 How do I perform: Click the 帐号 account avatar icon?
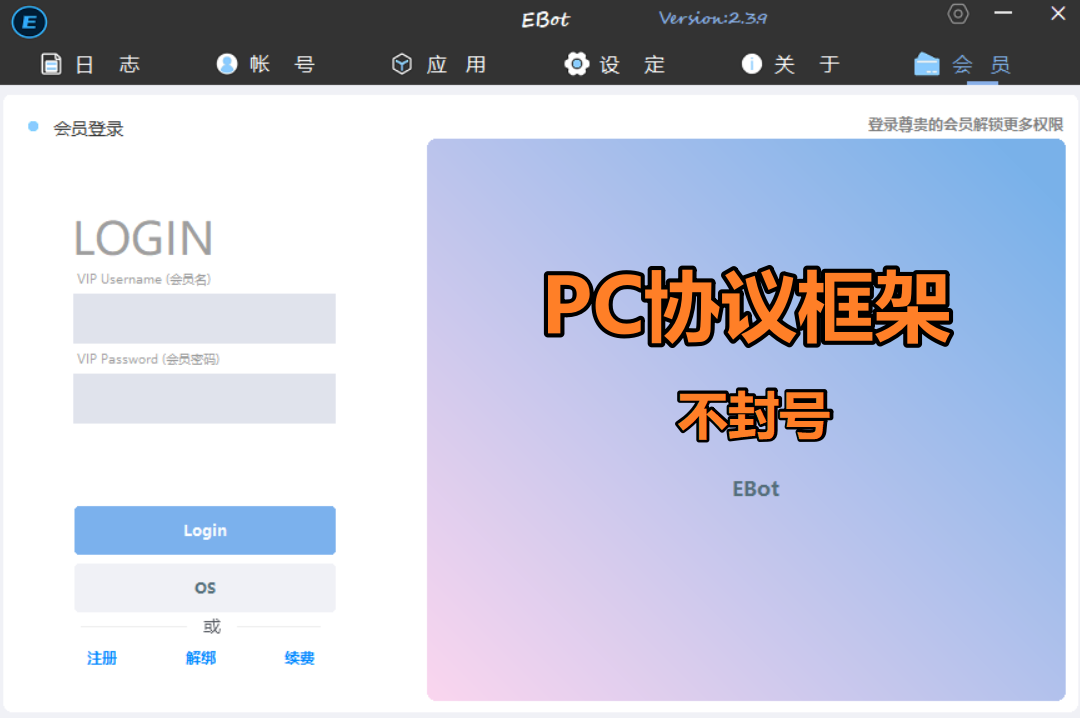coord(227,64)
